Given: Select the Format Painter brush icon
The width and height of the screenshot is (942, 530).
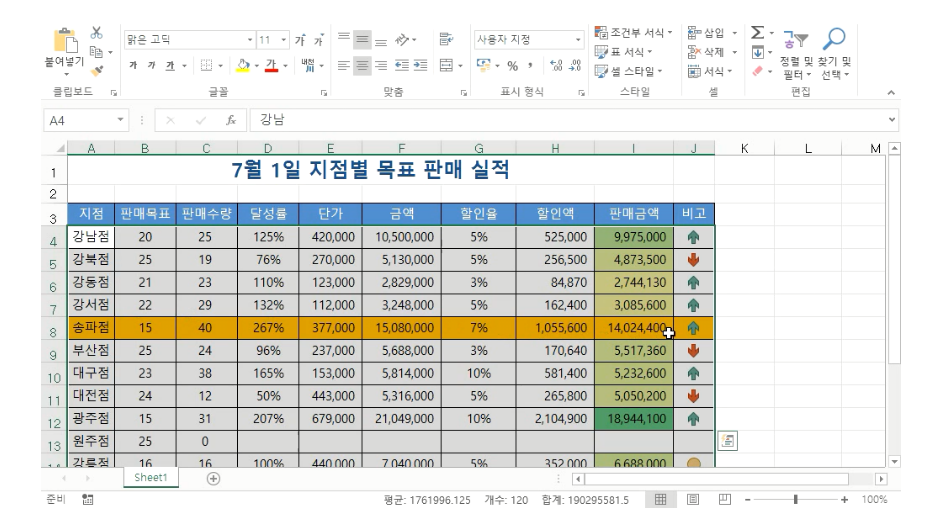Looking at the screenshot, I should [x=97, y=72].
